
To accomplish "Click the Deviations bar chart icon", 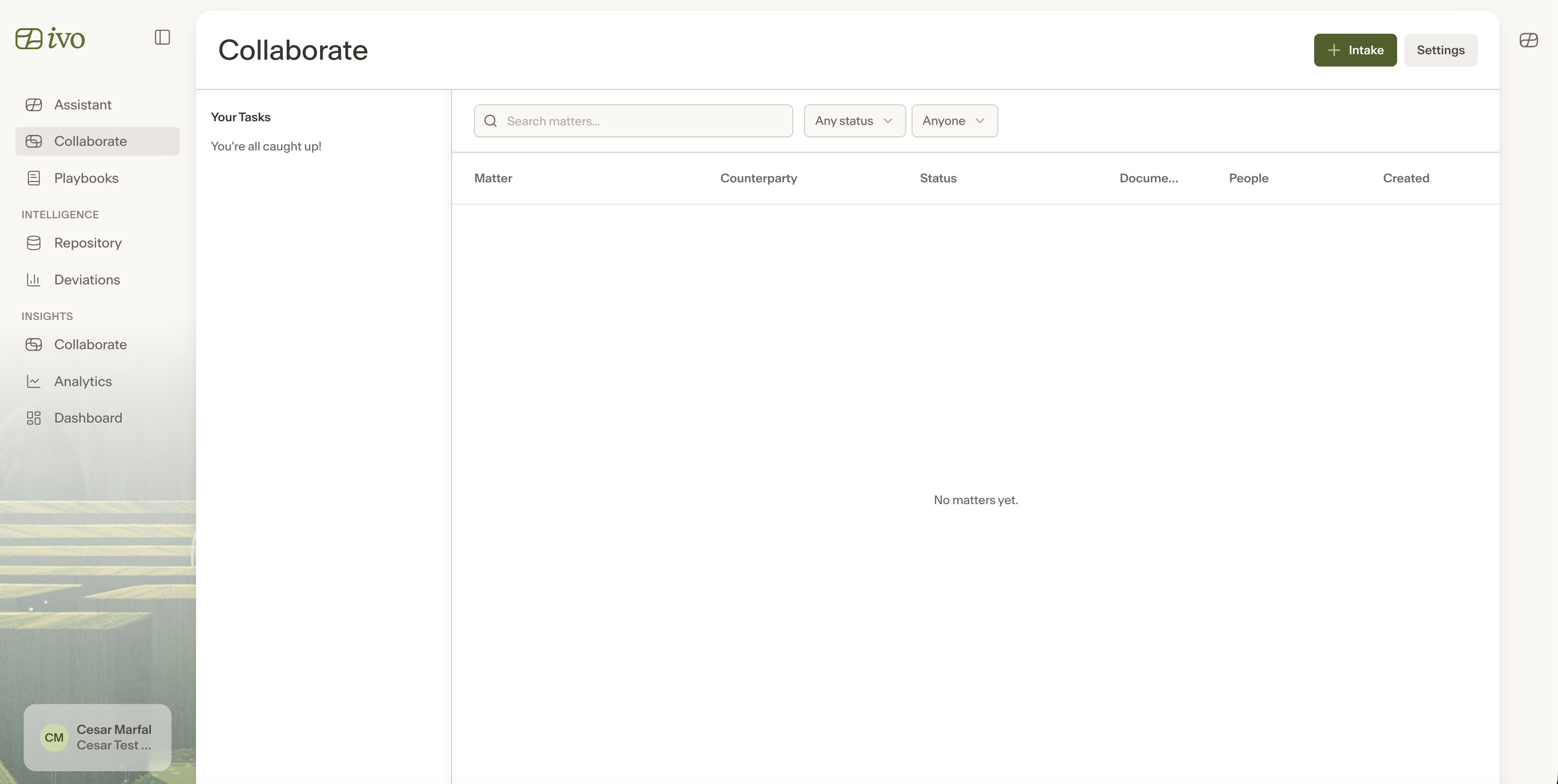I will click(x=34, y=279).
